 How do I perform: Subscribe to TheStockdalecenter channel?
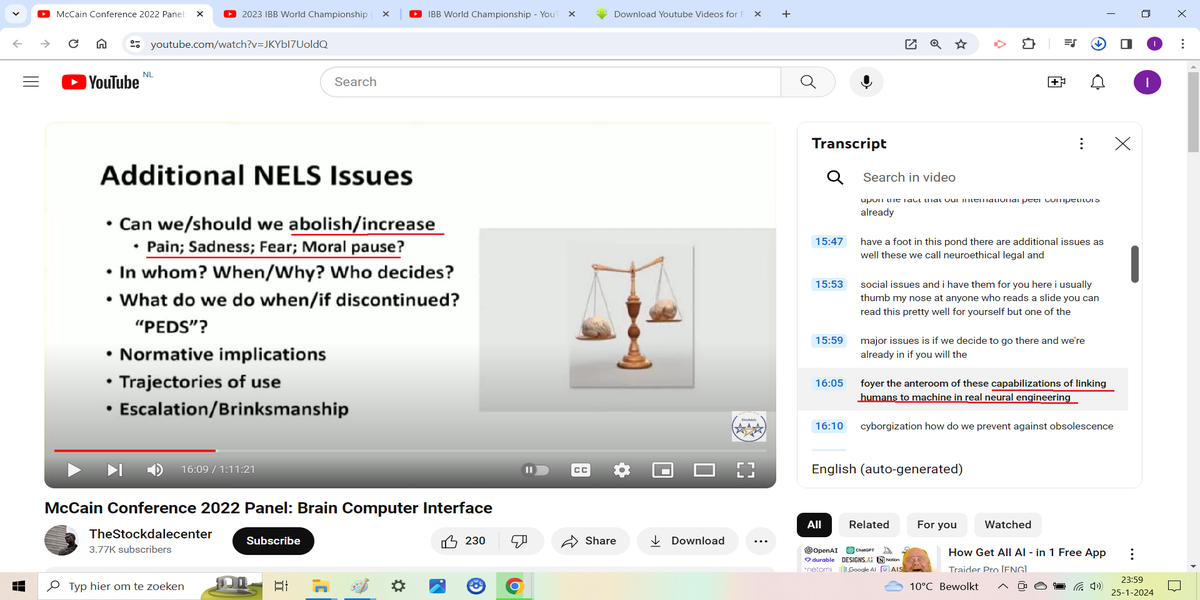point(273,541)
